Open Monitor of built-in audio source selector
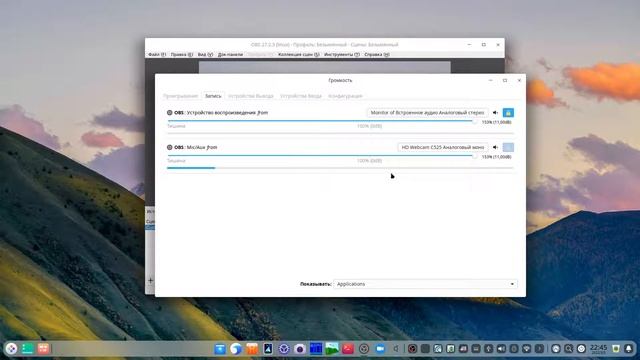The image size is (640, 360). click(x=427, y=113)
